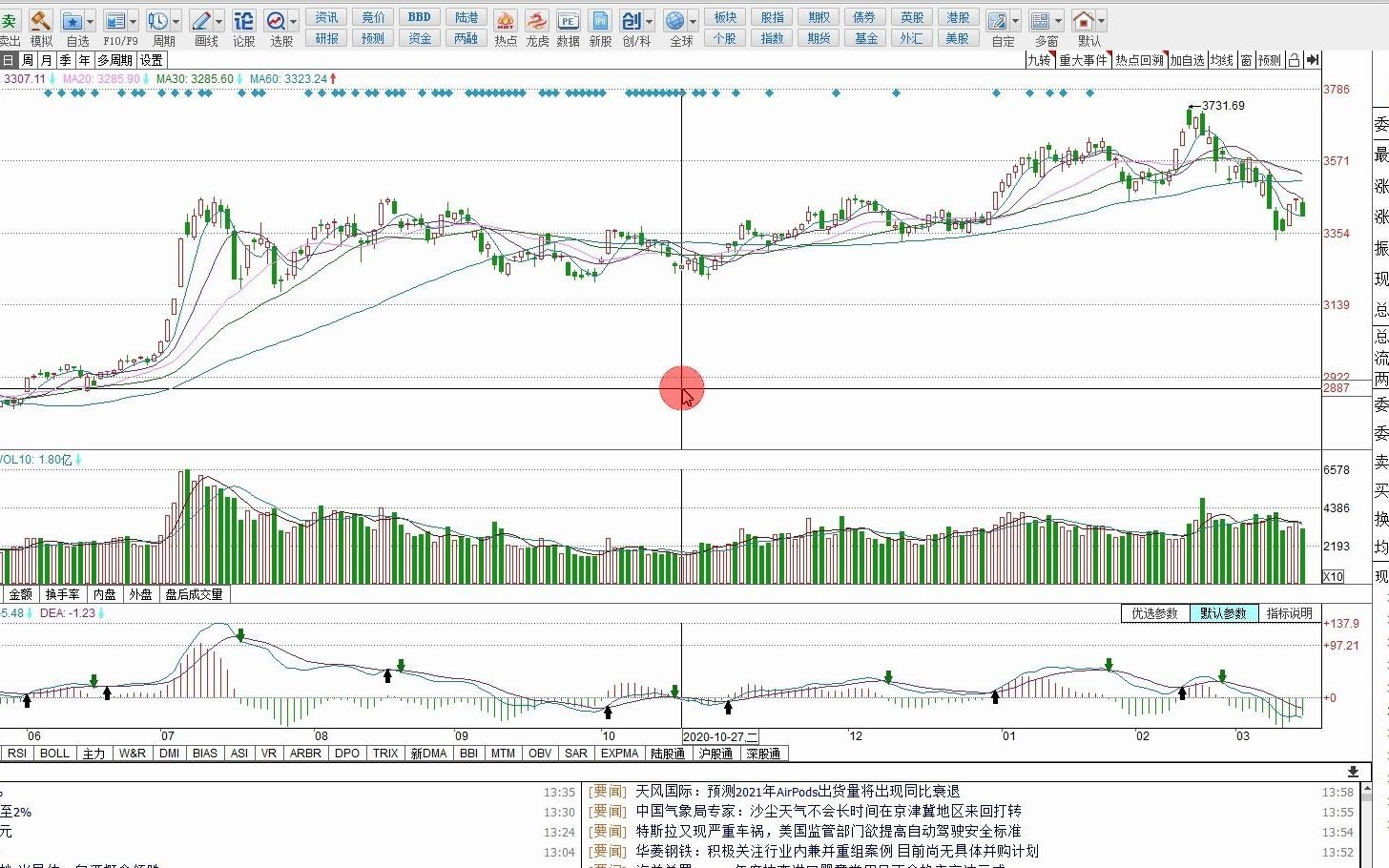This screenshot has height=868, width=1389.
Task: Open the 龙虎 dragon-tiger list icon
Action: click(x=537, y=20)
